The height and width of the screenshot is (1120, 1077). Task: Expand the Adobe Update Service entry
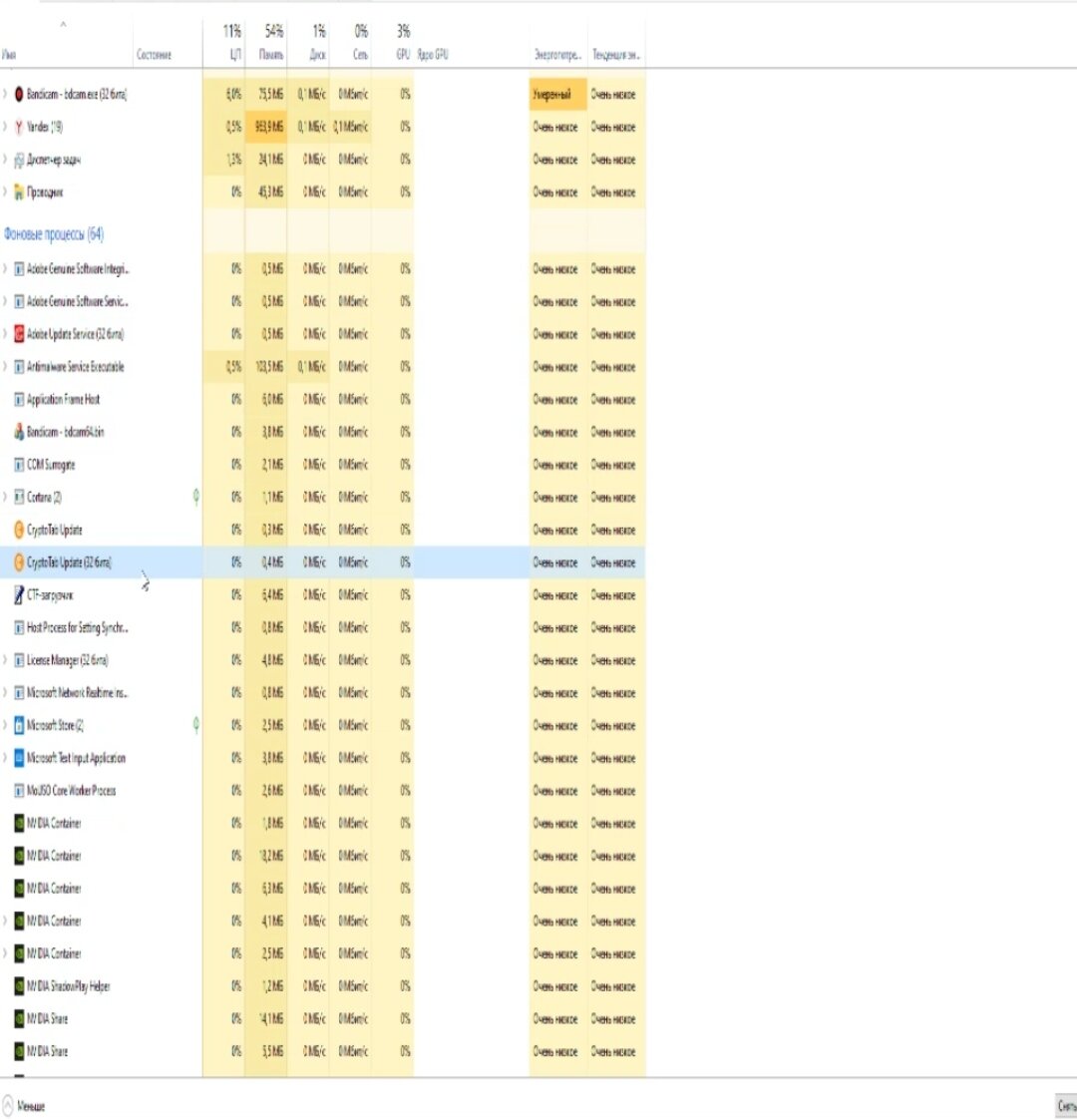coord(5,334)
